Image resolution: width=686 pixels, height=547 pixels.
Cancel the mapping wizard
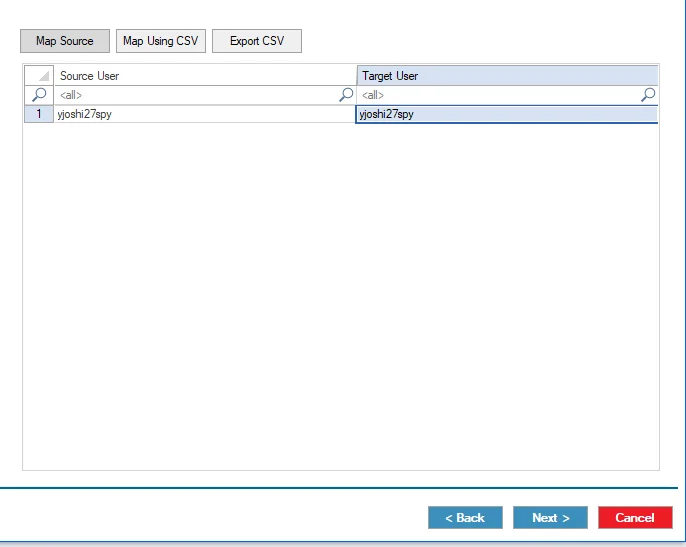635,518
